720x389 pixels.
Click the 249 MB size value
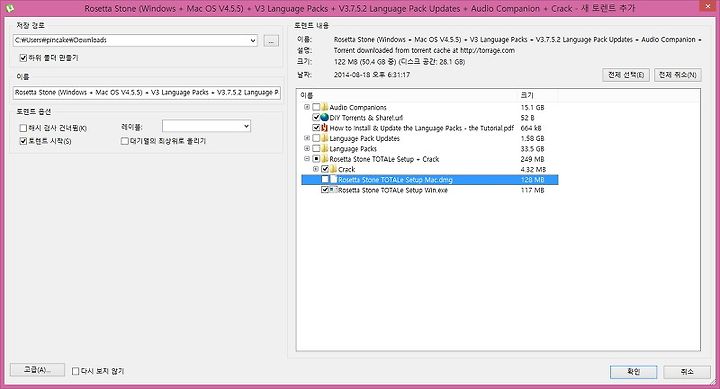pyautogui.click(x=532, y=159)
